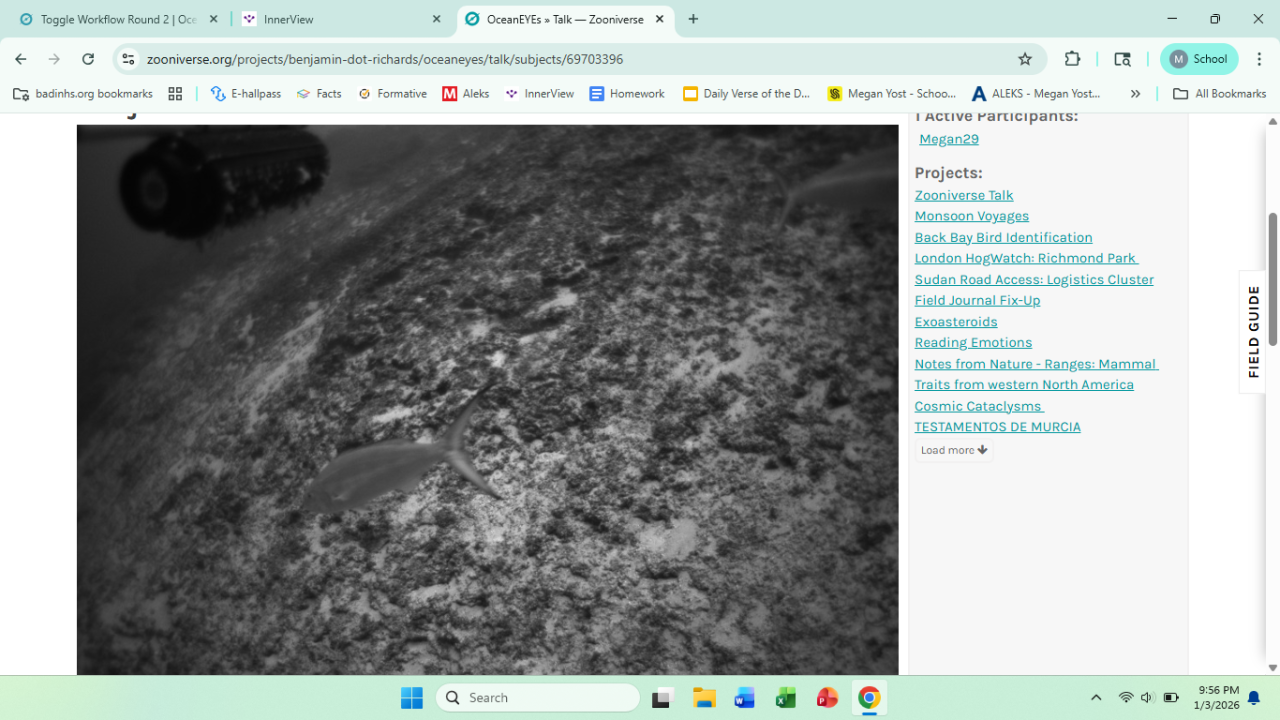Close the Toggle Workflow Round 2 tab
The height and width of the screenshot is (720, 1280).
pos(213,19)
